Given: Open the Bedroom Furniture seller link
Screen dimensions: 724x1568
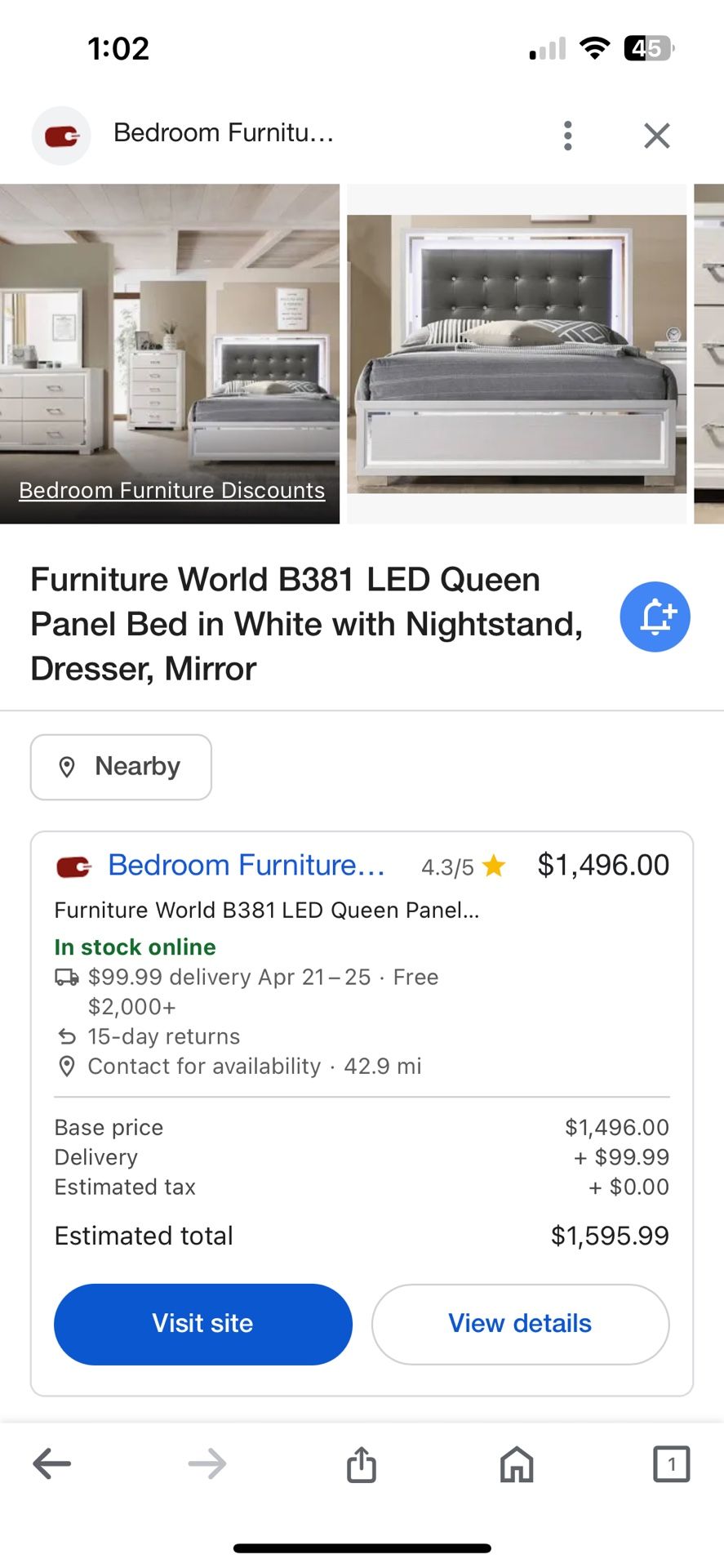Looking at the screenshot, I should (x=246, y=865).
